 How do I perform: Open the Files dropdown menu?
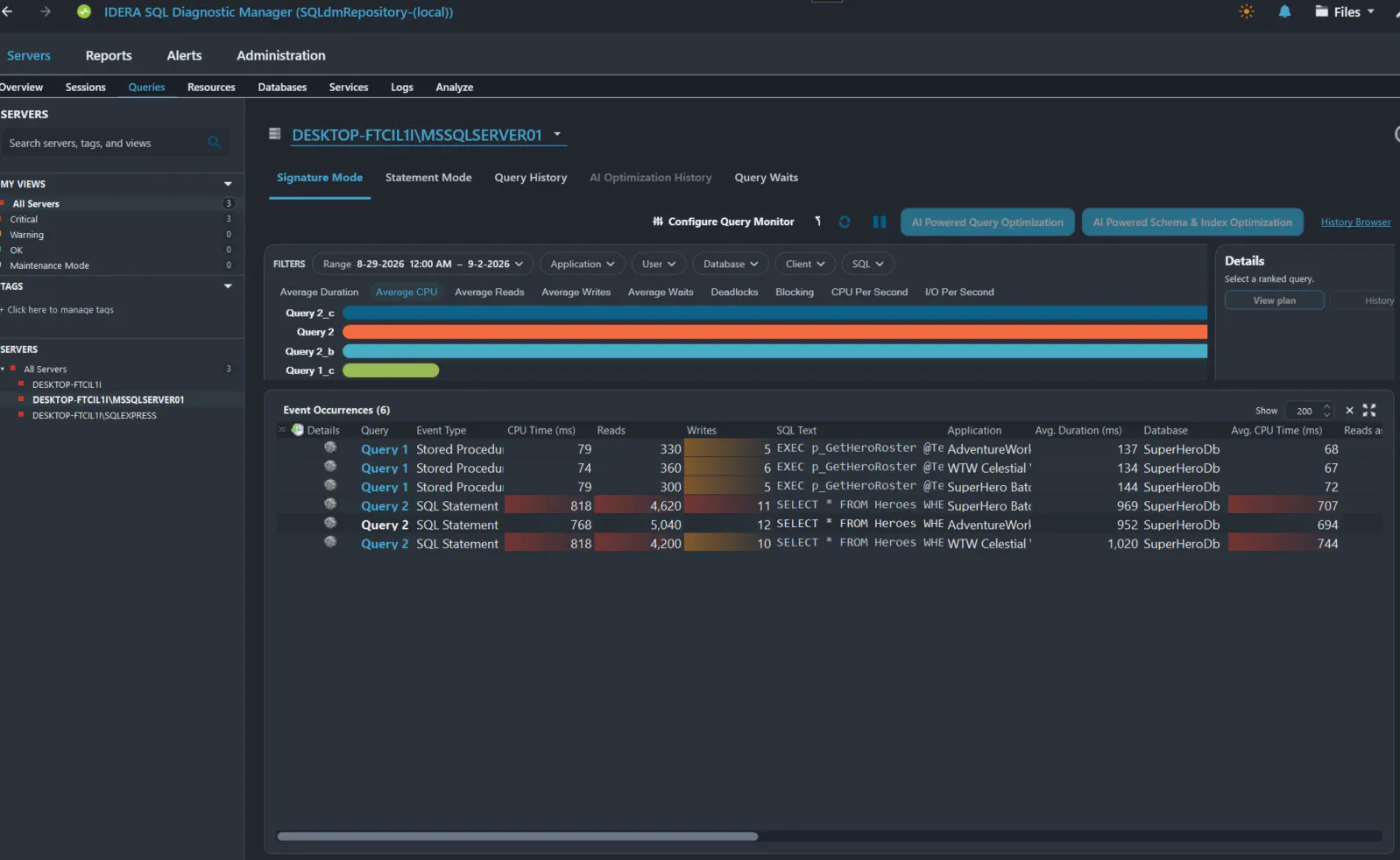tap(1346, 11)
